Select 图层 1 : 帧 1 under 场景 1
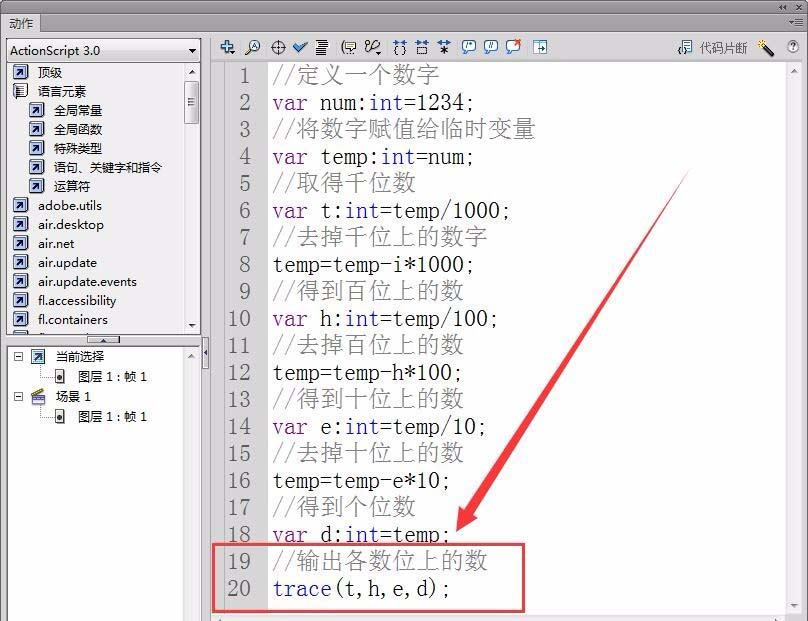This screenshot has height=621, width=808. (112, 416)
